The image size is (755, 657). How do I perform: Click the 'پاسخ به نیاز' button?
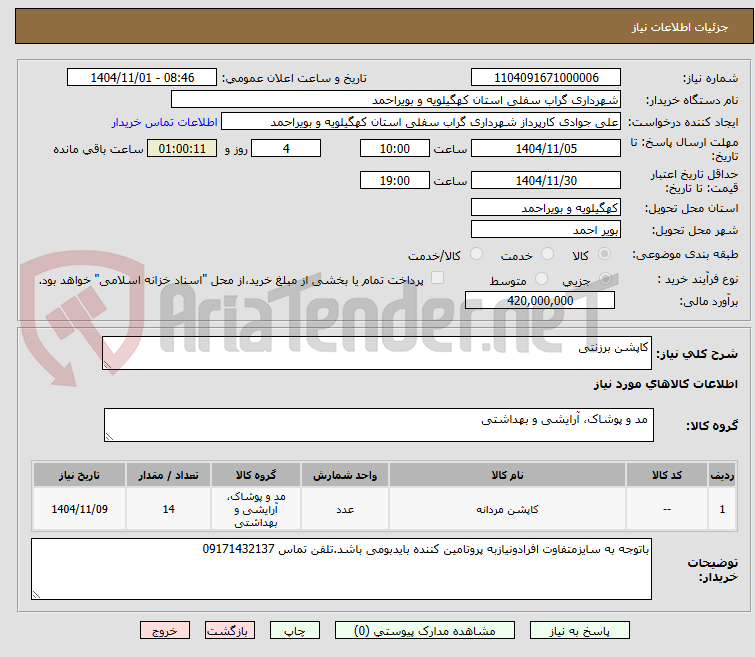579,631
